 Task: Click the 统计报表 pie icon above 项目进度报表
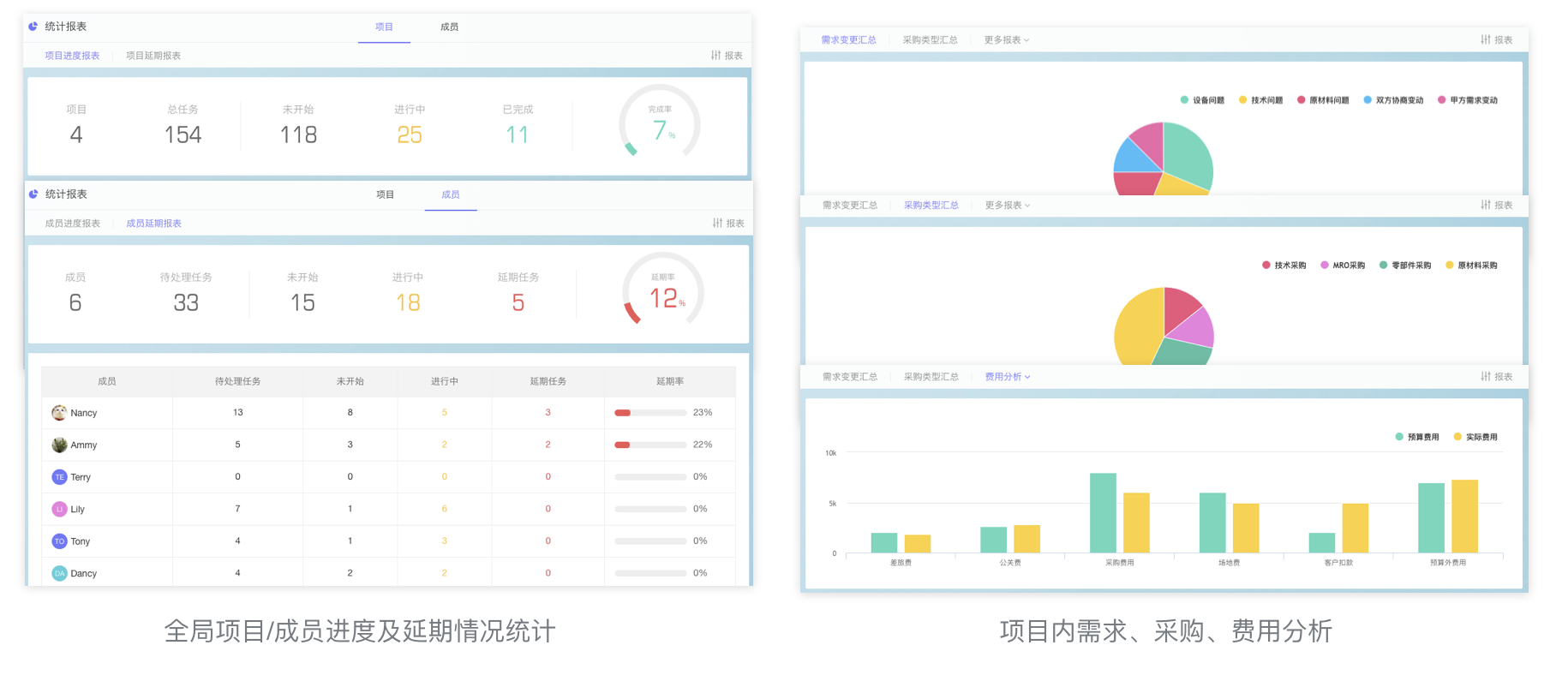(x=33, y=27)
